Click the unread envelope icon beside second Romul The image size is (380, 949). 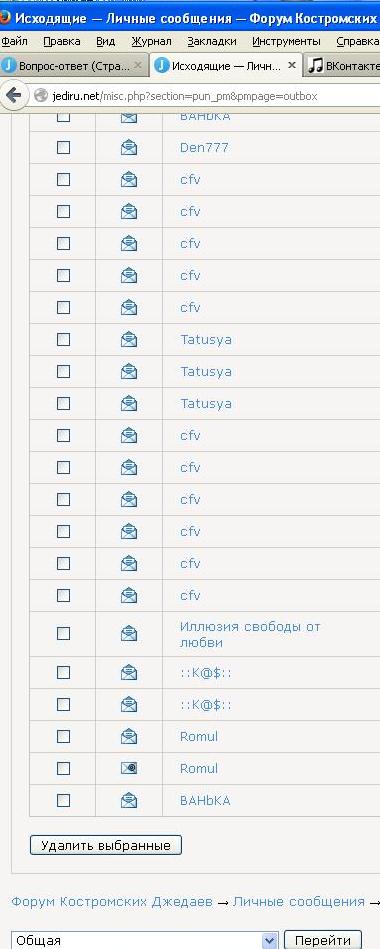coord(129,769)
